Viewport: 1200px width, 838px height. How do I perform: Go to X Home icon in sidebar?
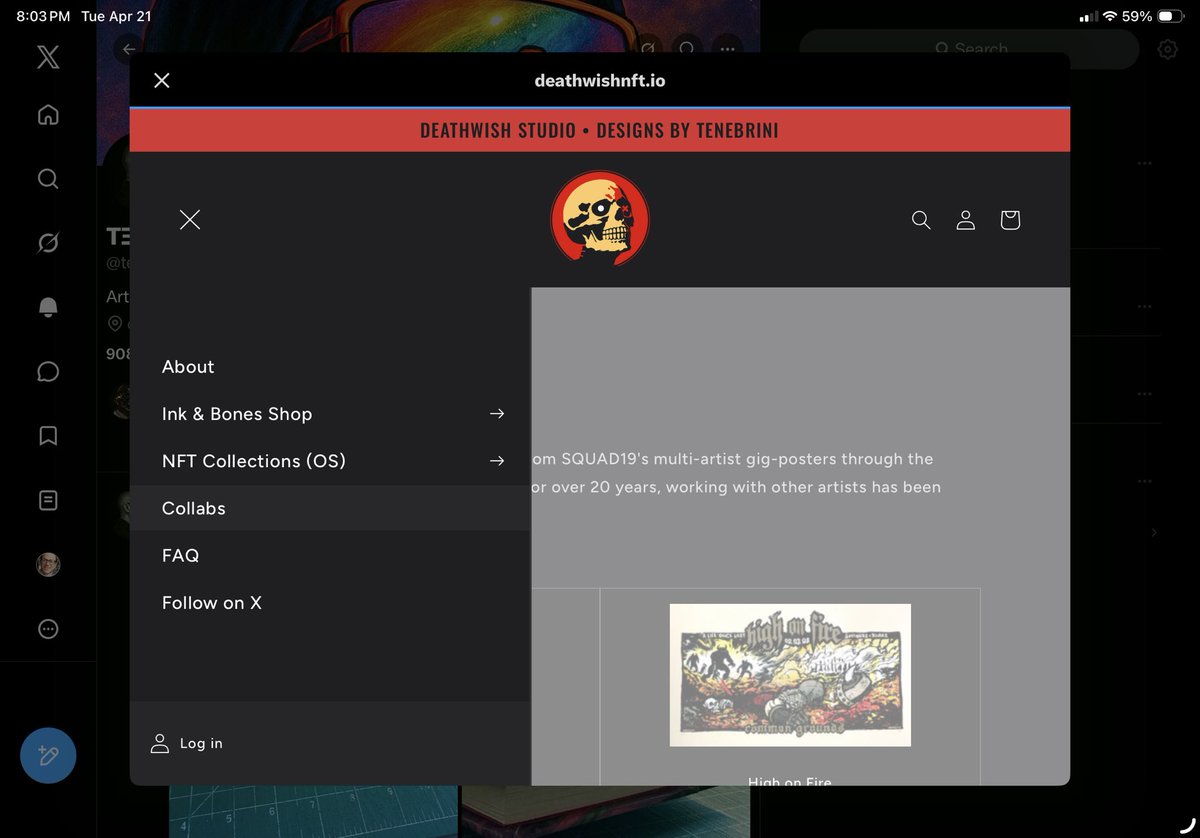[48, 115]
